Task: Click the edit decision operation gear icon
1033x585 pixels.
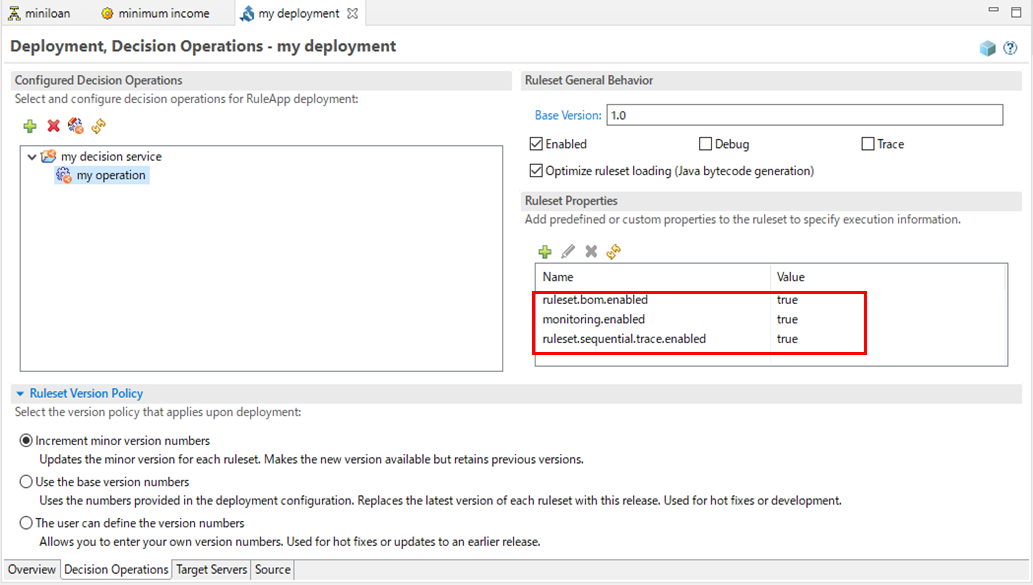Action: [76, 126]
